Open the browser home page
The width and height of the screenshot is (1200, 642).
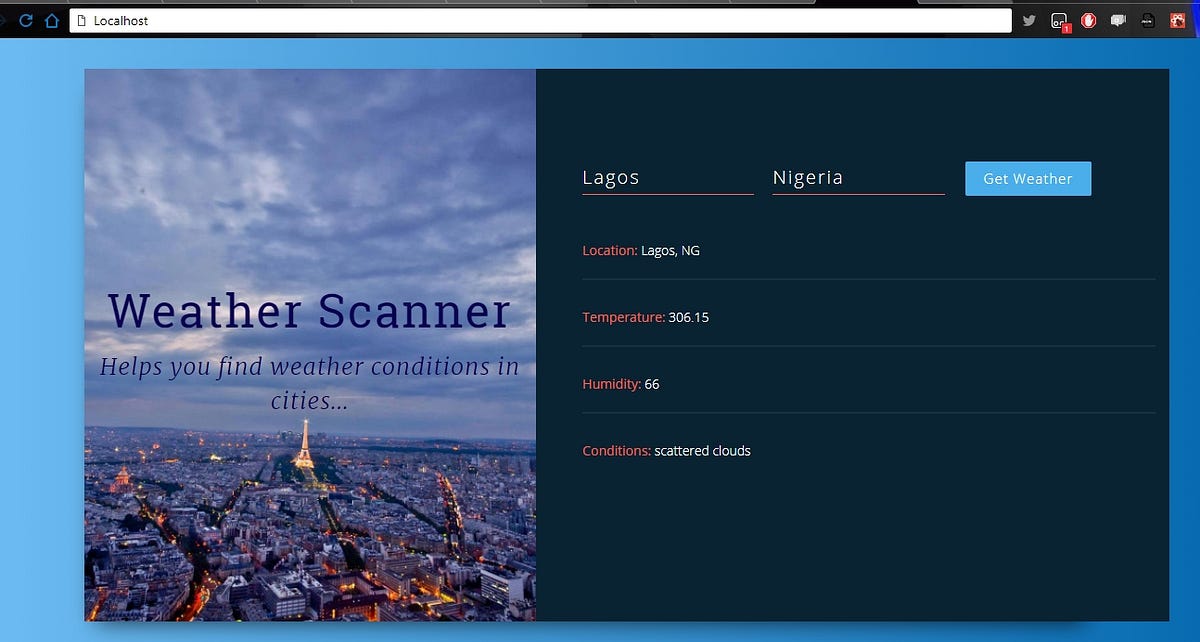(x=52, y=20)
